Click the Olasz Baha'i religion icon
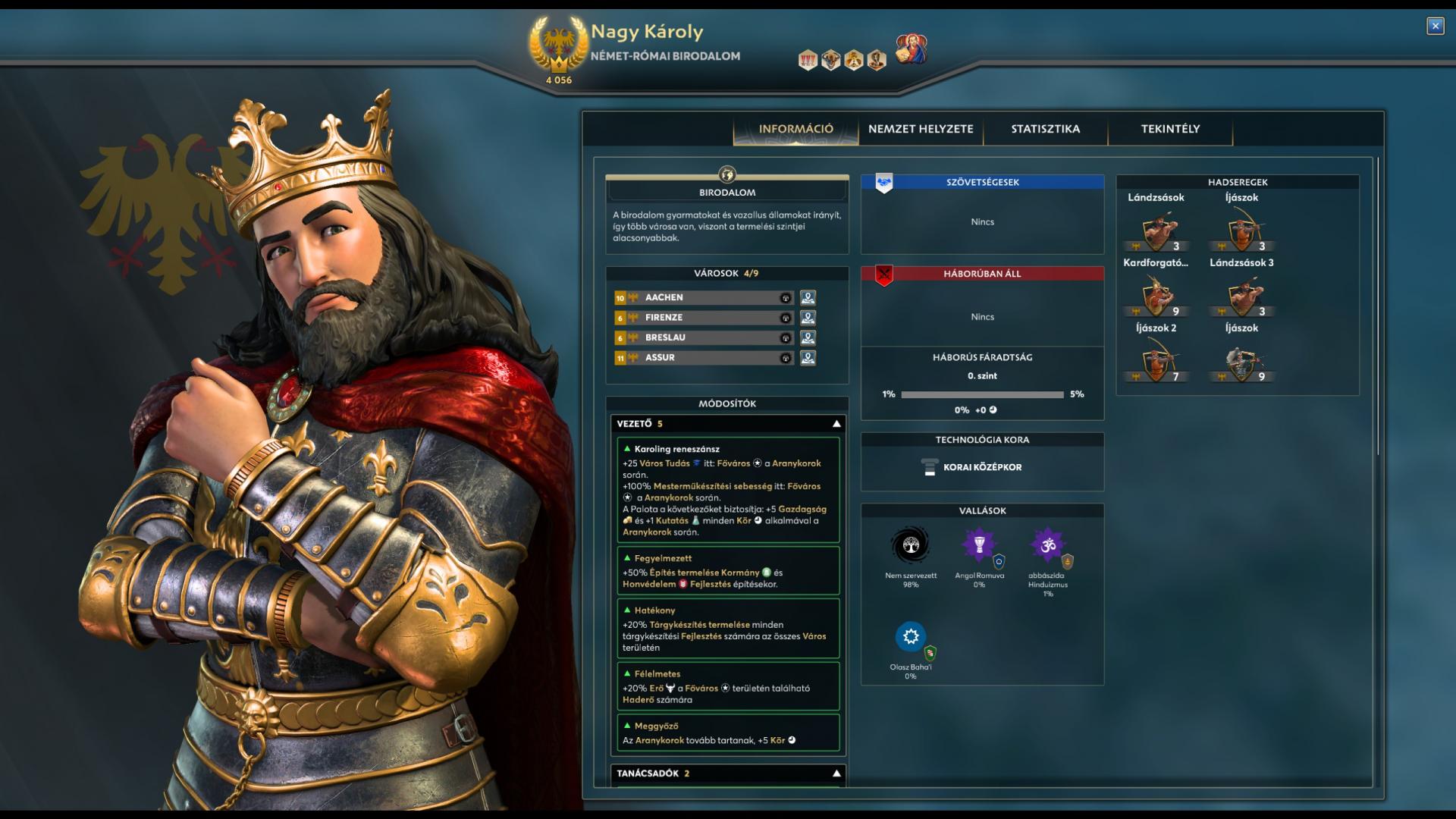The height and width of the screenshot is (819, 1456). click(x=911, y=637)
